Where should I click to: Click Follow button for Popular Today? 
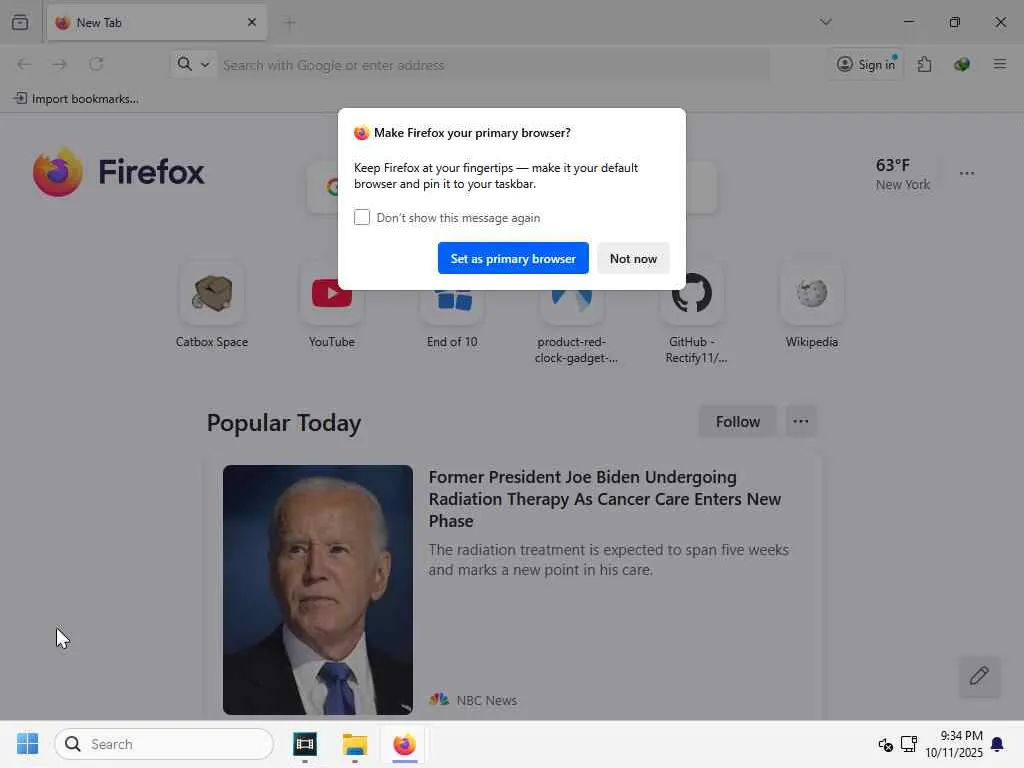[x=737, y=421]
